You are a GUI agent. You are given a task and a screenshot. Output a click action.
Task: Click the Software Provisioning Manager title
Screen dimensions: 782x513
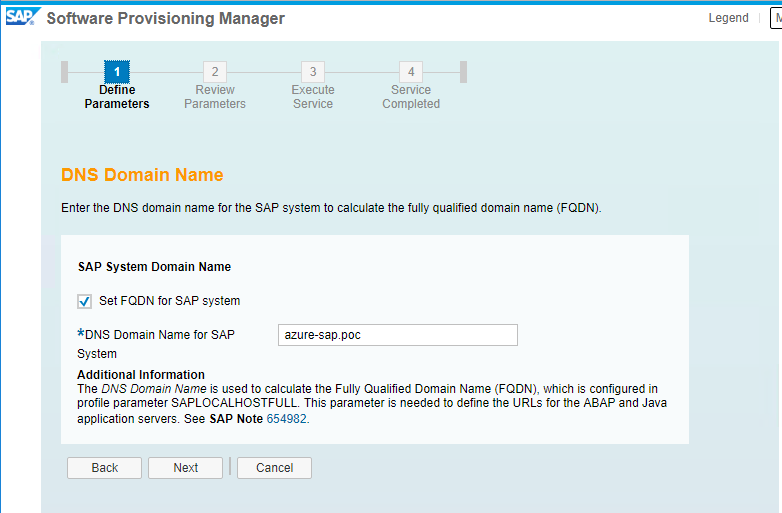pos(166,19)
